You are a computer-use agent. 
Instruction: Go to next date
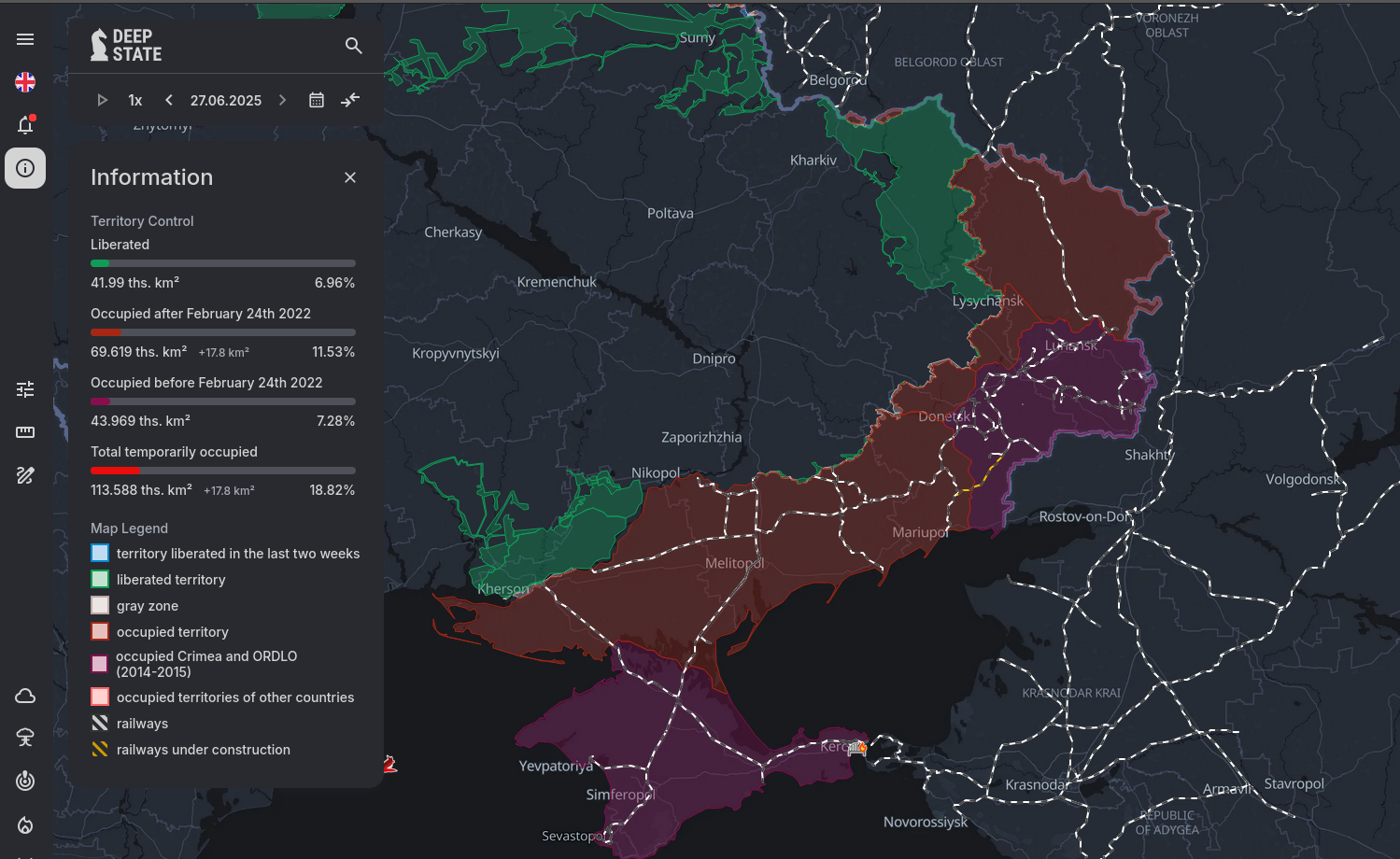[x=282, y=100]
